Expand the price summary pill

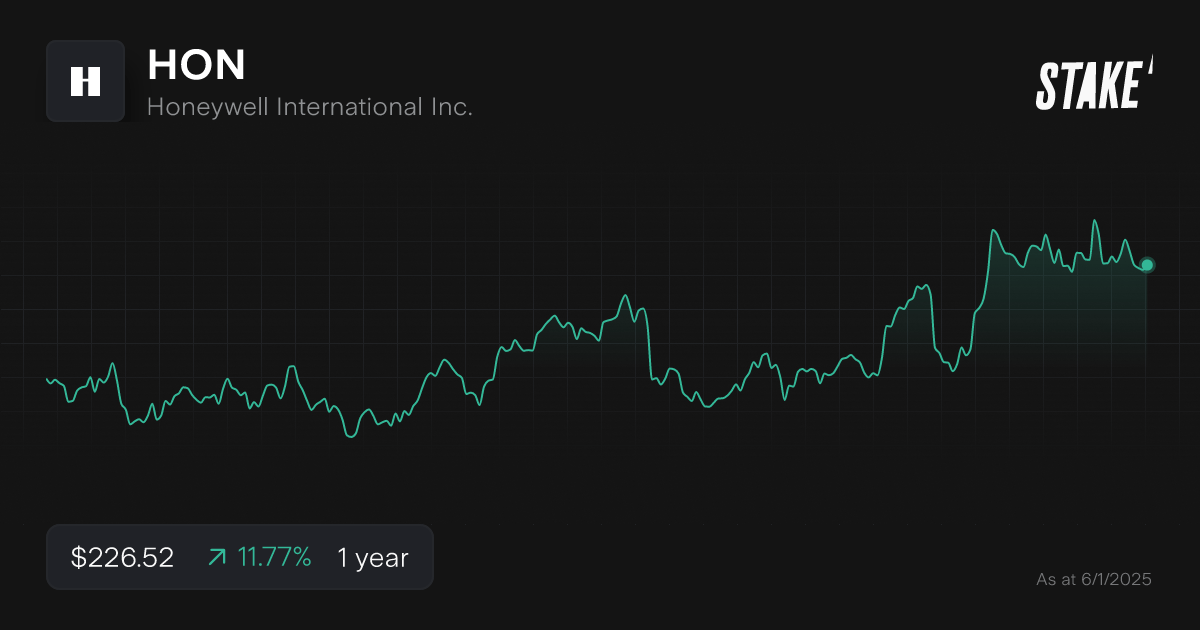click(240, 556)
